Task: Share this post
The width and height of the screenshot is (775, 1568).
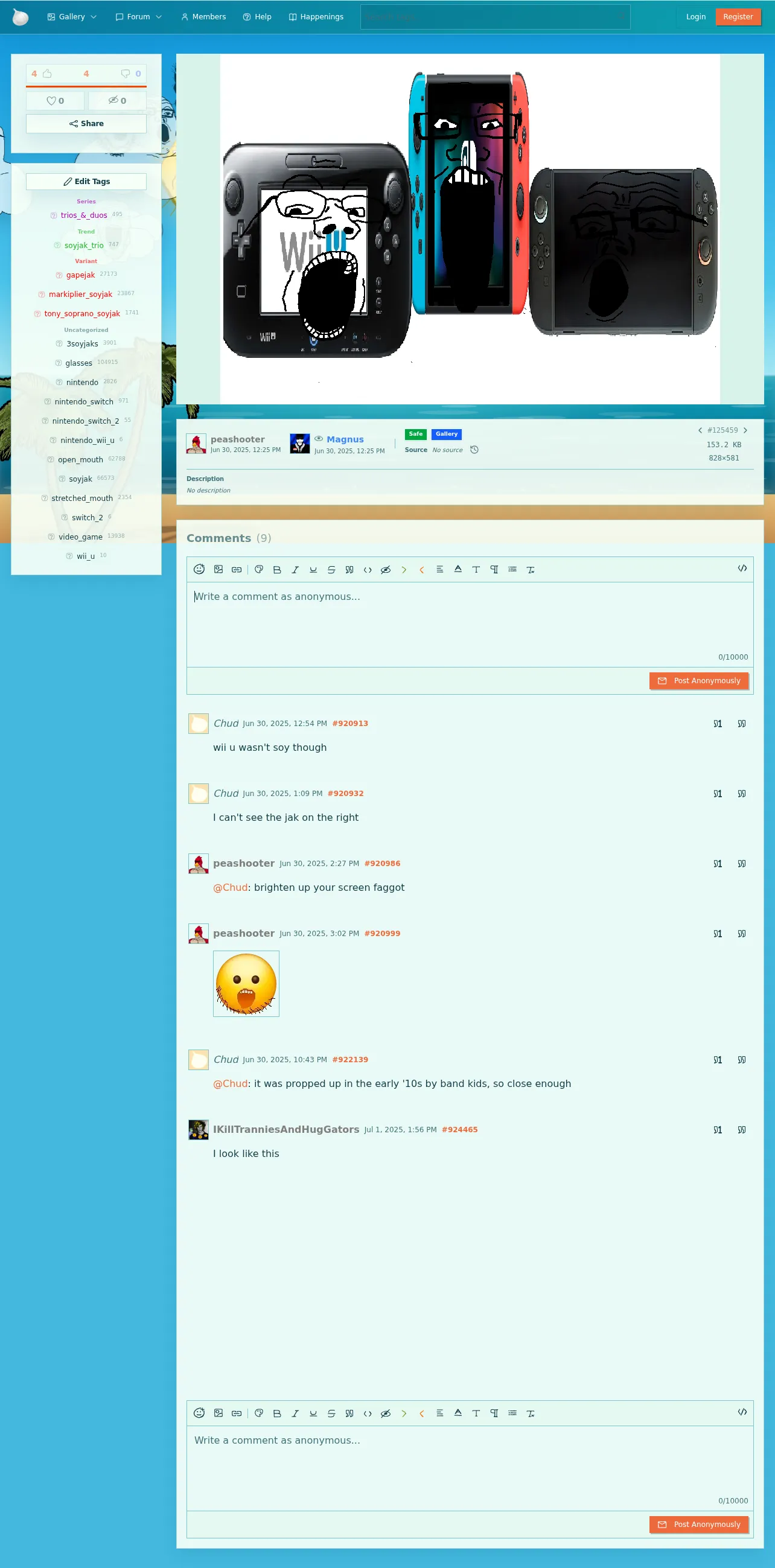Action: (x=86, y=124)
